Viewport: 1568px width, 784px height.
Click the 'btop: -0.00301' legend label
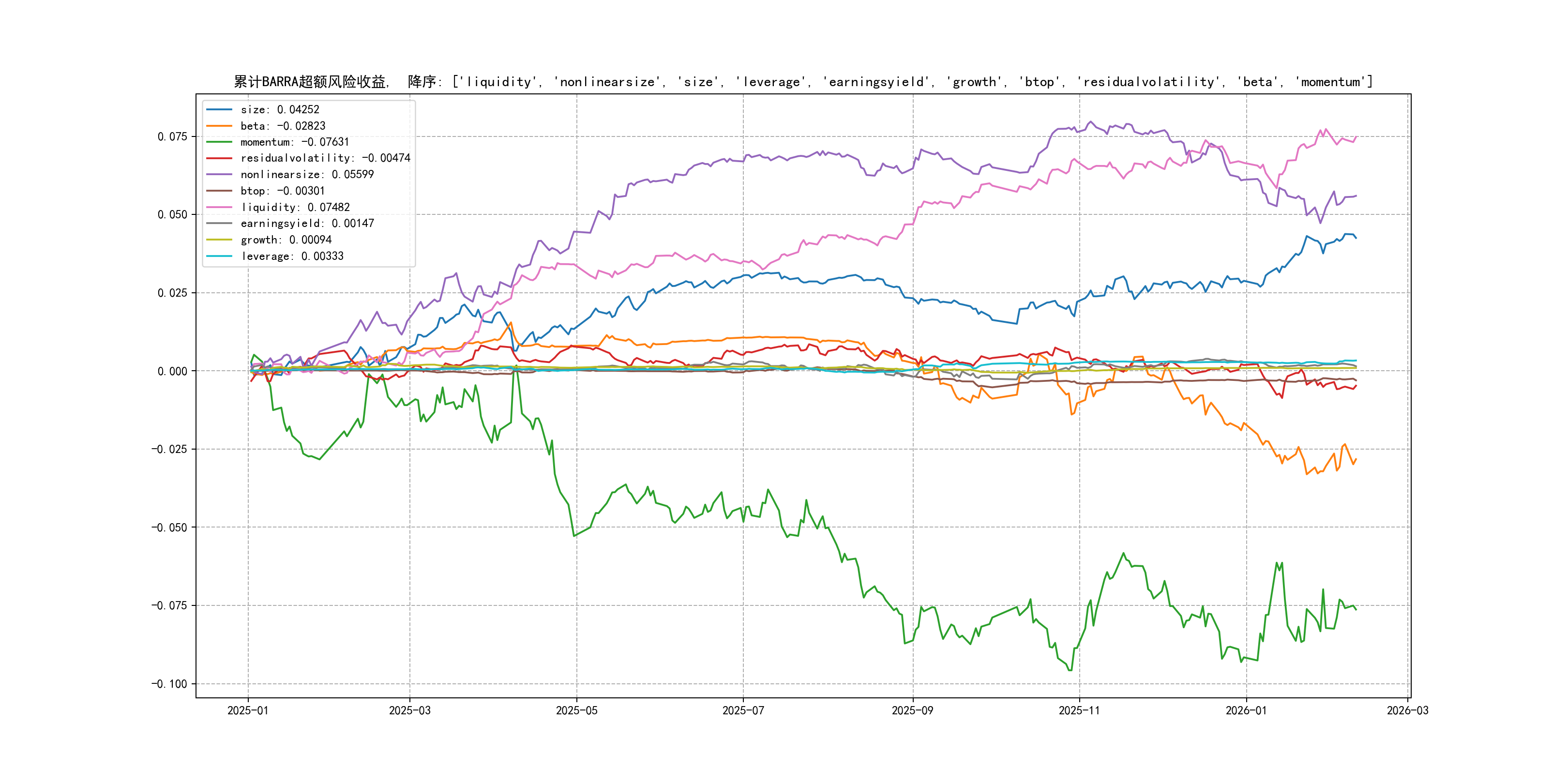point(283,191)
